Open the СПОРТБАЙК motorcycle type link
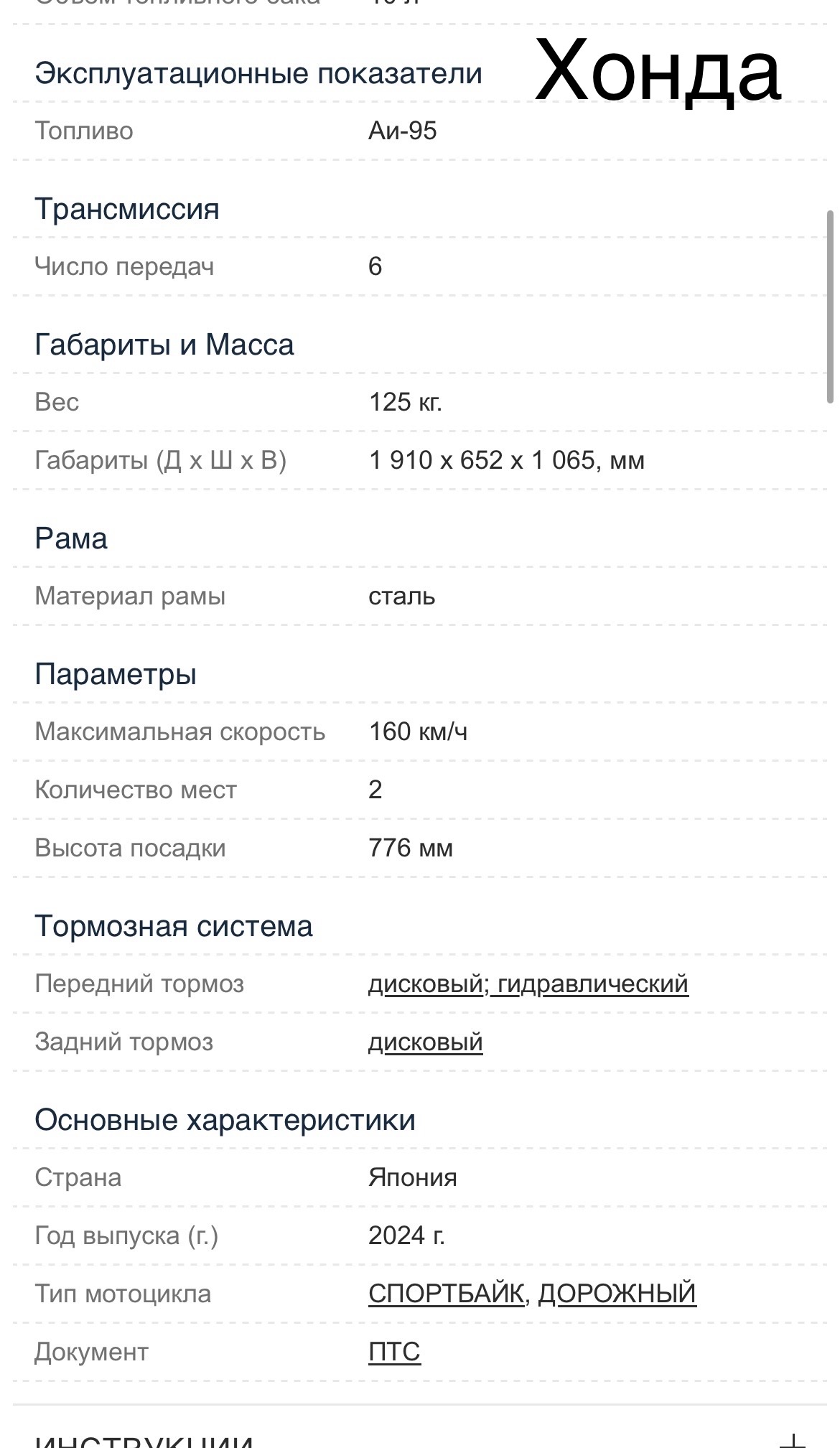Viewport: 840px width, 1448px height. tap(445, 1293)
